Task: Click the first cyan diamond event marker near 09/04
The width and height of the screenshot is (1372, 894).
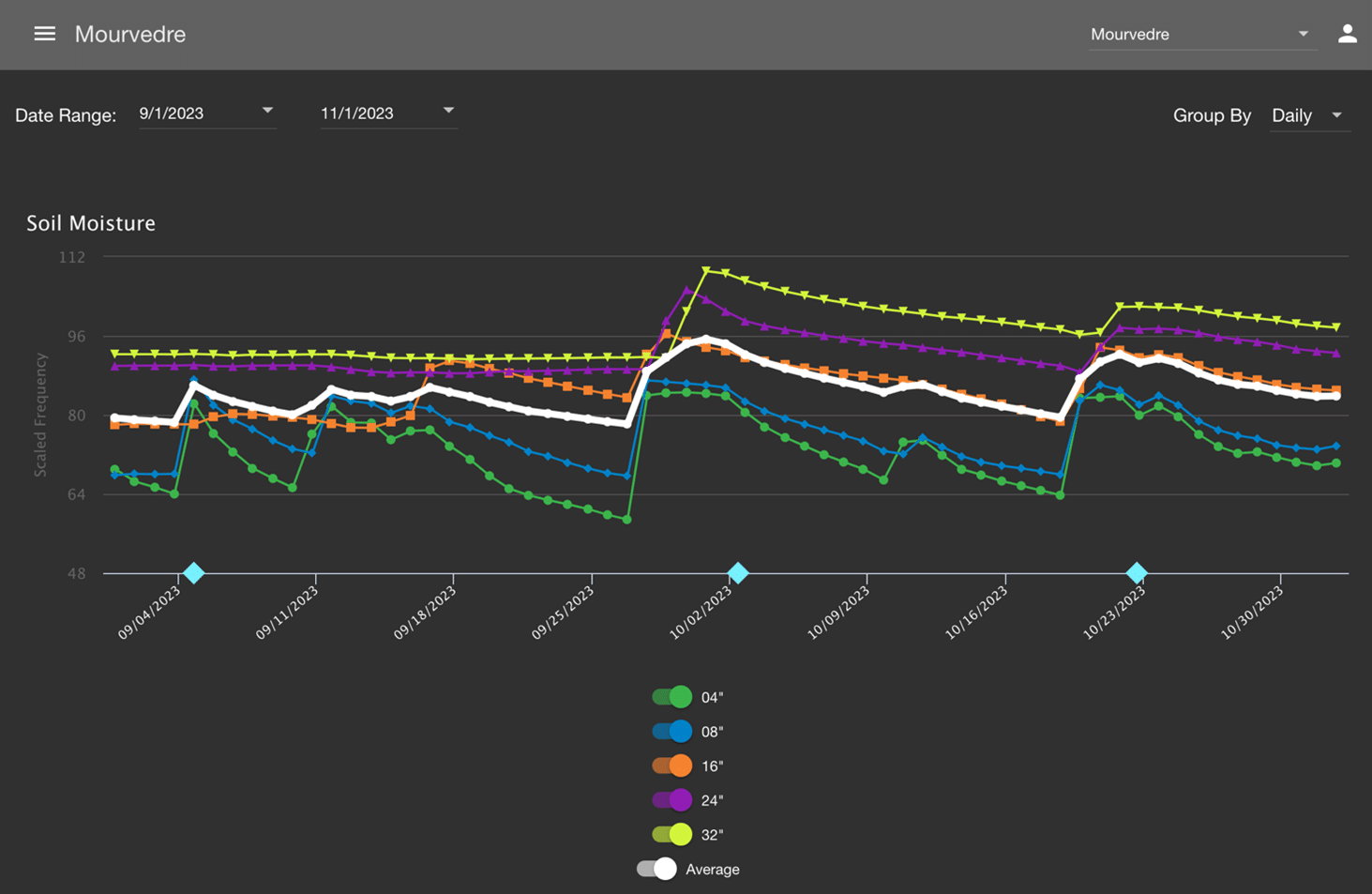Action: click(x=193, y=573)
